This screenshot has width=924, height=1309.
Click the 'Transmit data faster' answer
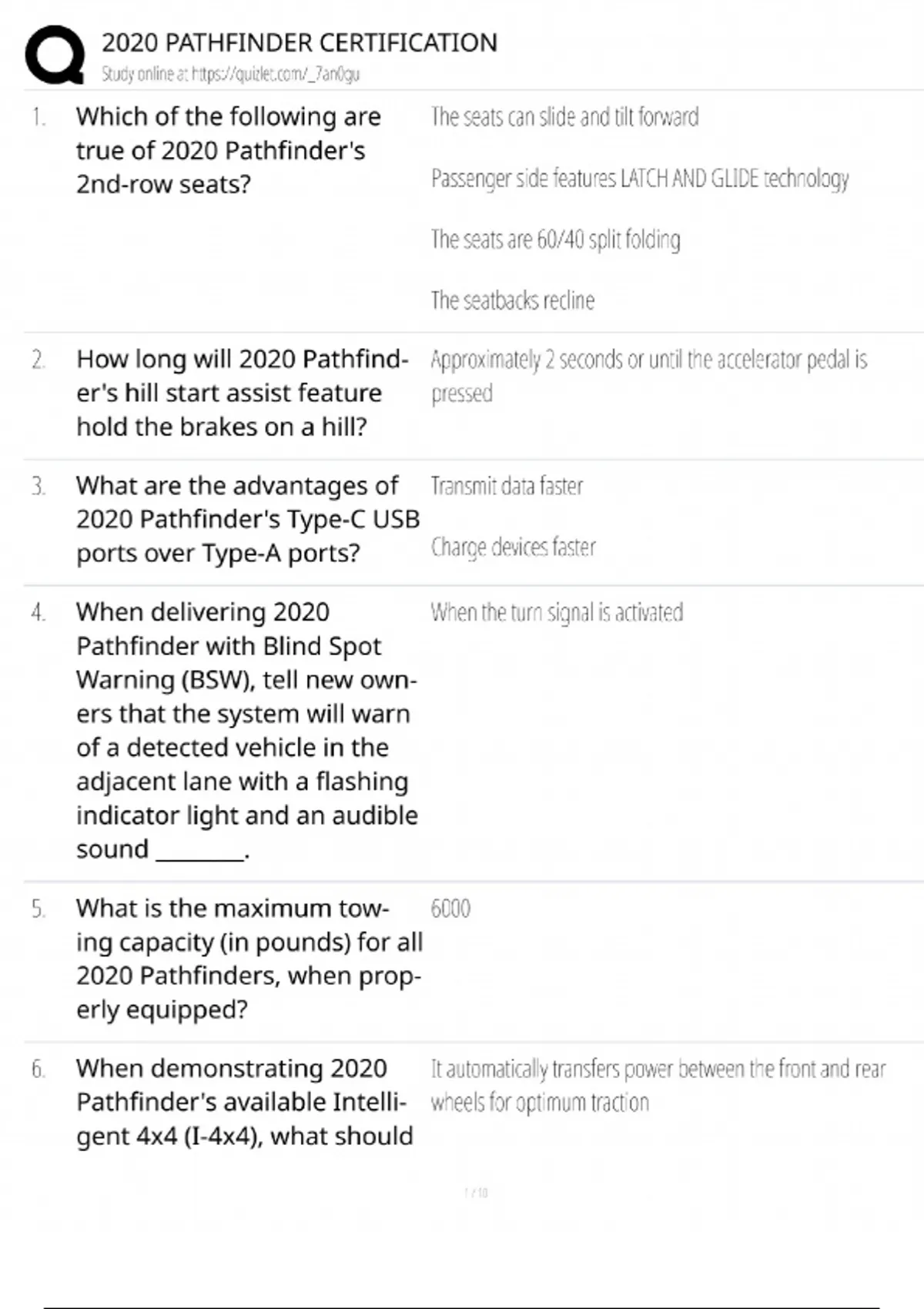click(507, 487)
